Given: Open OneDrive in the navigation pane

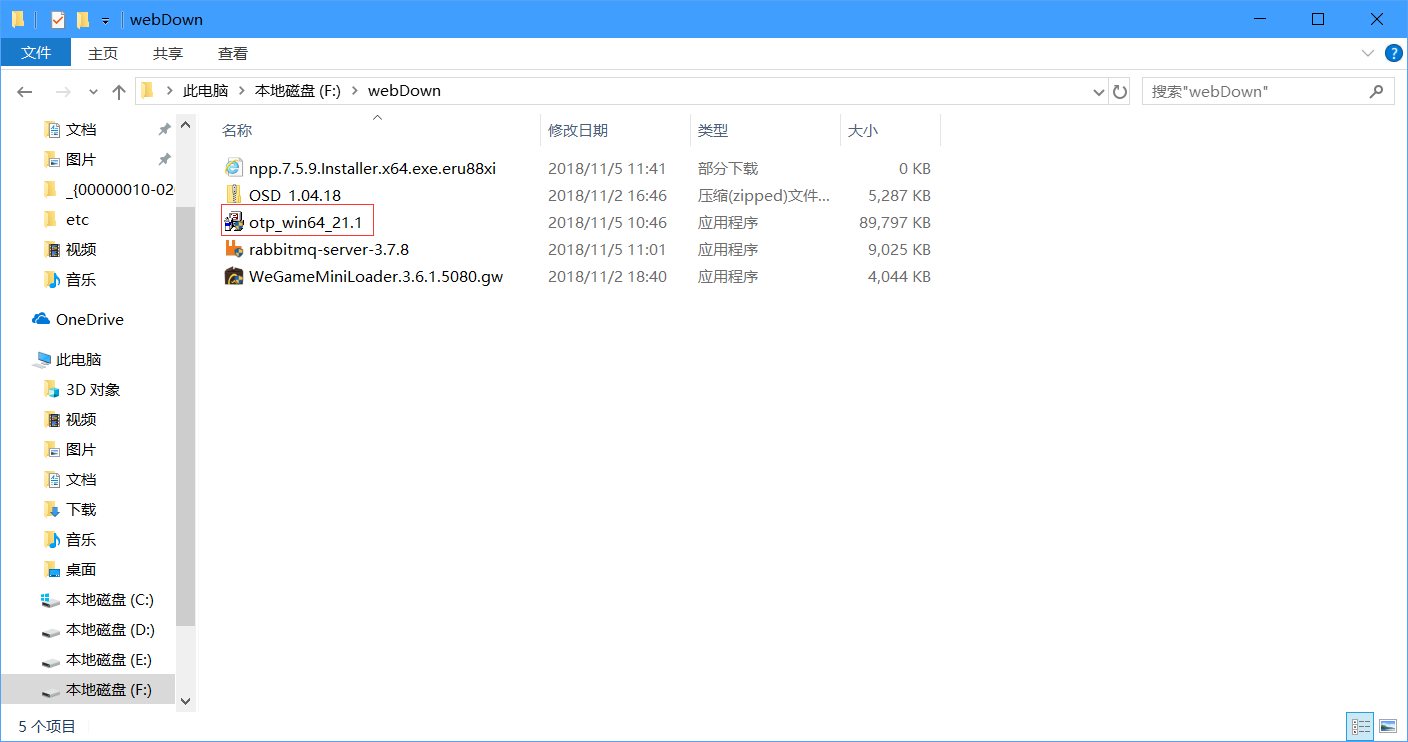Looking at the screenshot, I should (78, 320).
